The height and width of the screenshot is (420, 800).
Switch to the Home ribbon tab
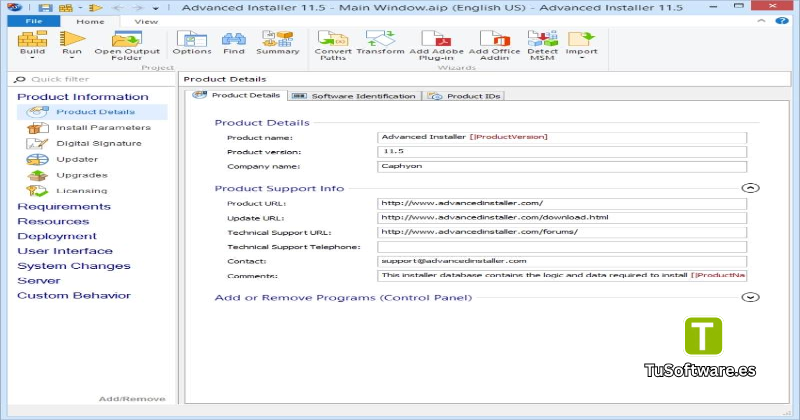[x=90, y=21]
